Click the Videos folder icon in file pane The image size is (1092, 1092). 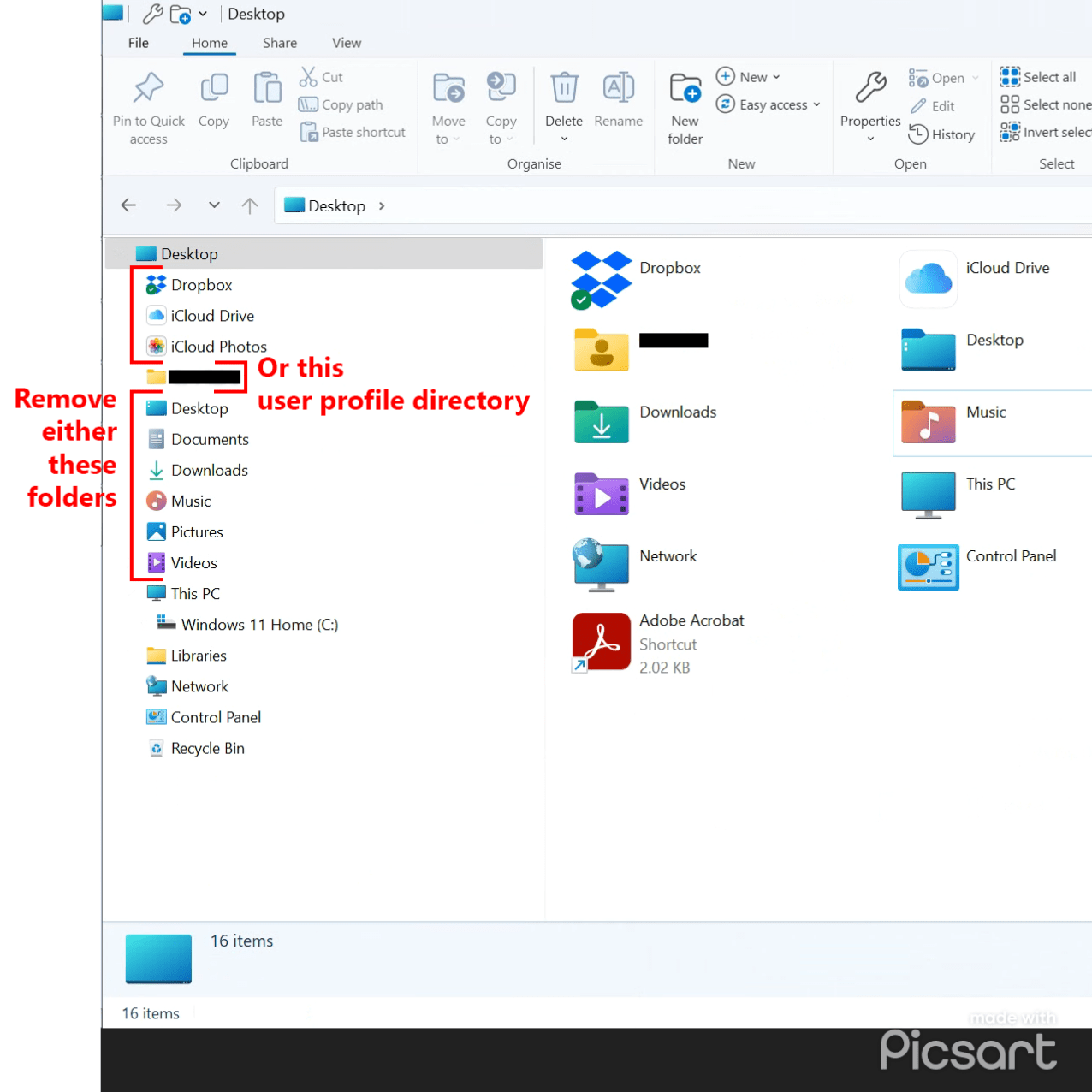pyautogui.click(x=602, y=494)
